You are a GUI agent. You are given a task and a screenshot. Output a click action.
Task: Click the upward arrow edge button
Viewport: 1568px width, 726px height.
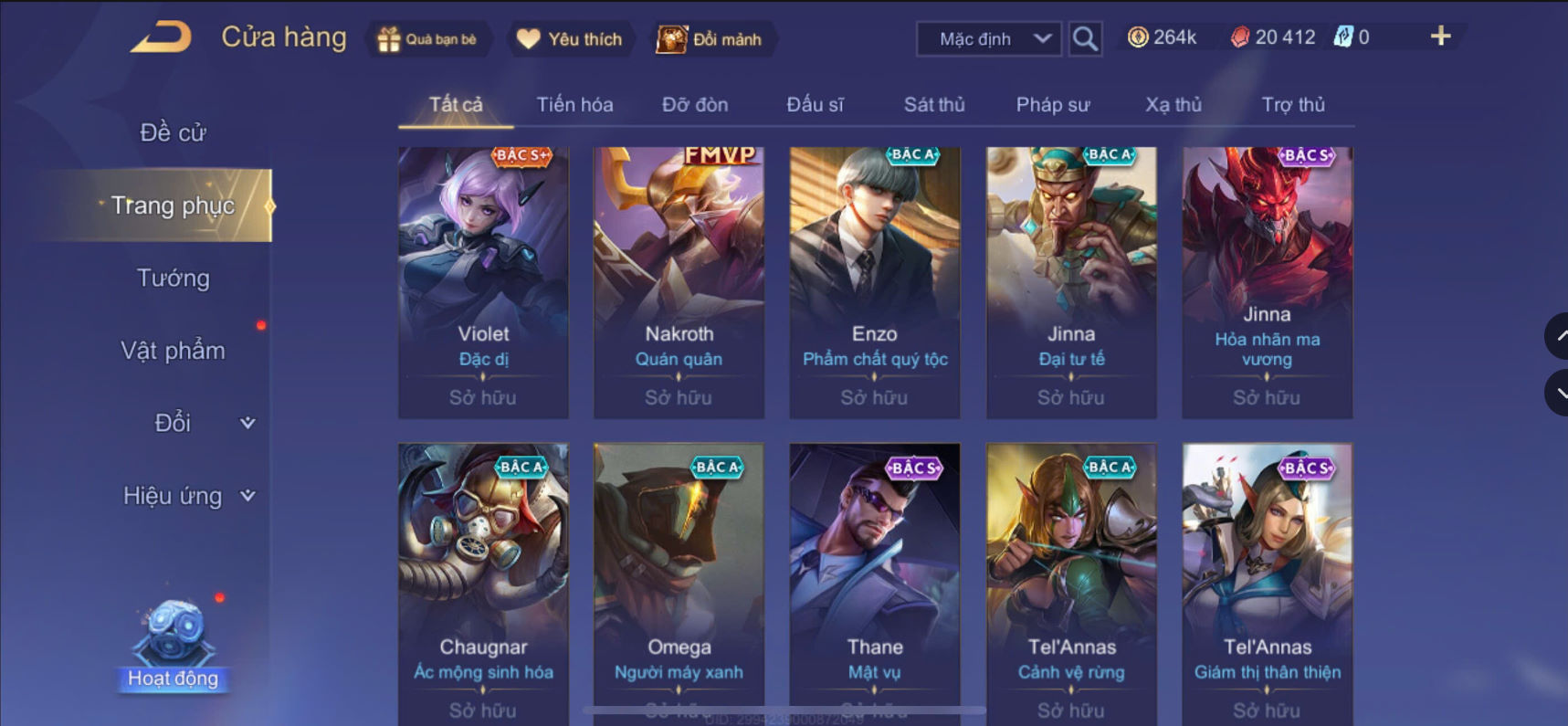(1557, 336)
